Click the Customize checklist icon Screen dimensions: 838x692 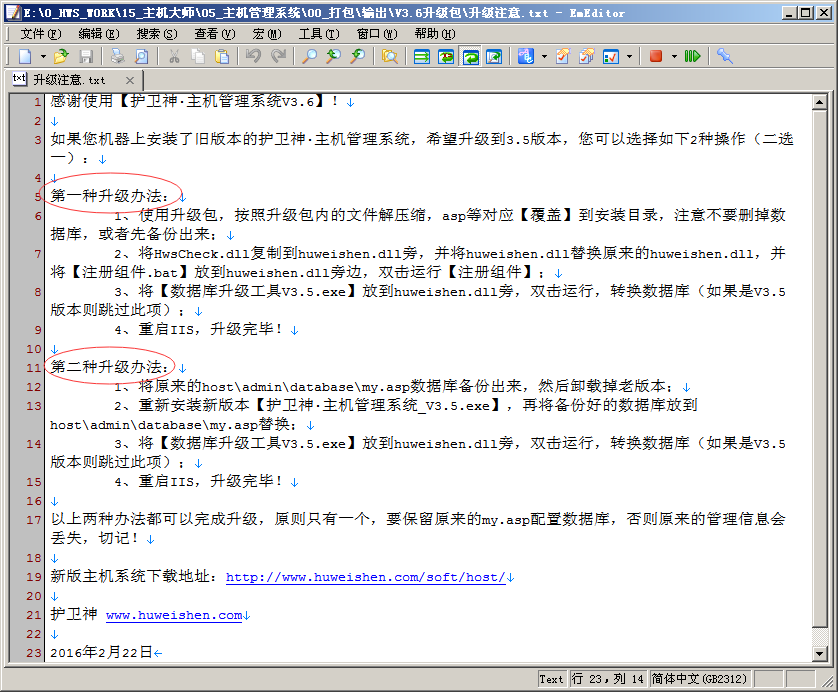(x=611, y=56)
